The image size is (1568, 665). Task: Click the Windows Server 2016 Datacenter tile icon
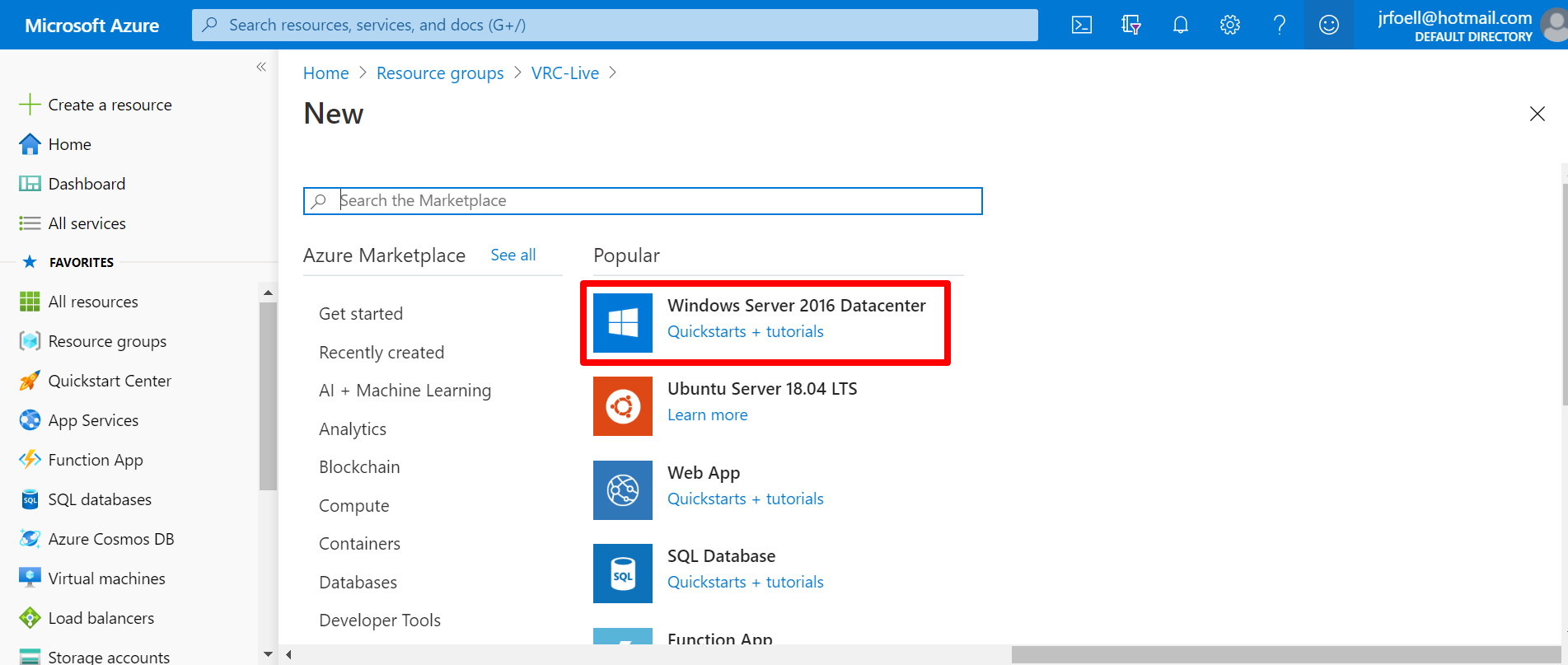click(x=623, y=323)
